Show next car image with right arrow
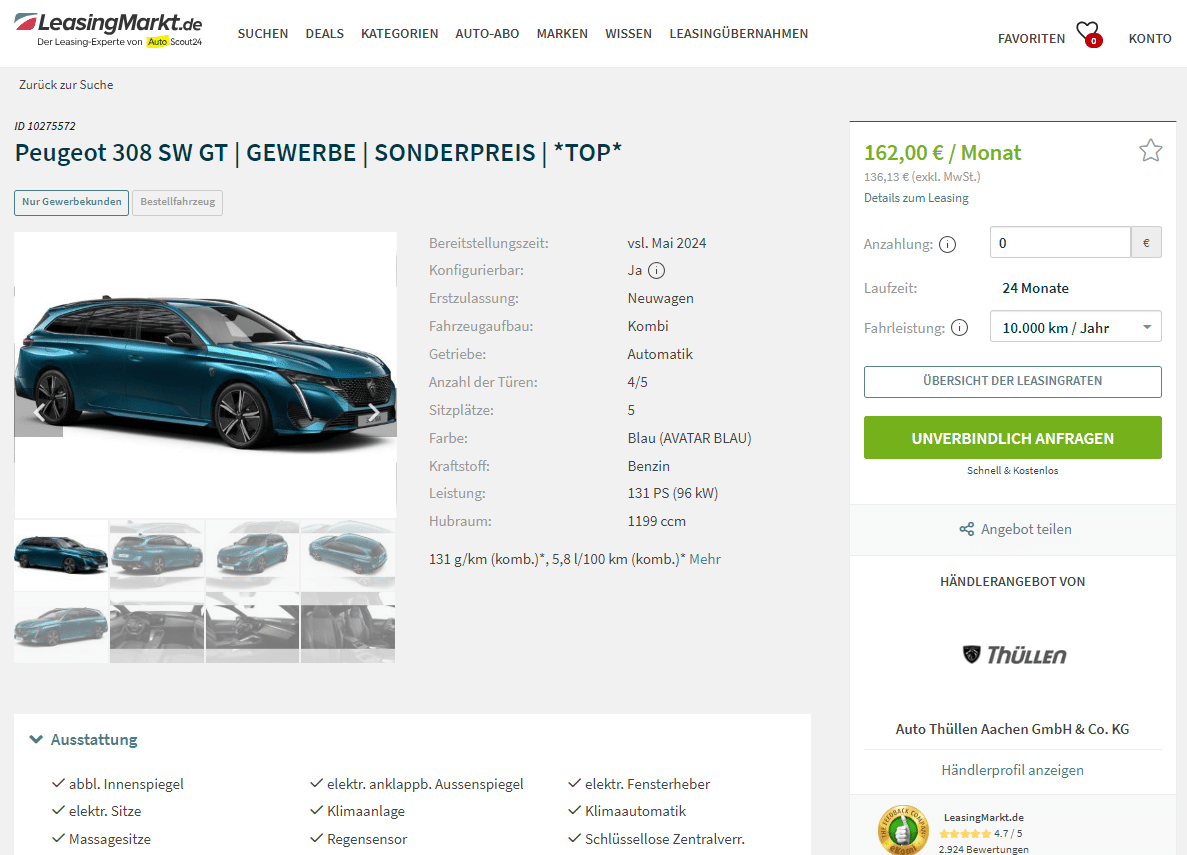This screenshot has width=1187, height=855. (374, 413)
